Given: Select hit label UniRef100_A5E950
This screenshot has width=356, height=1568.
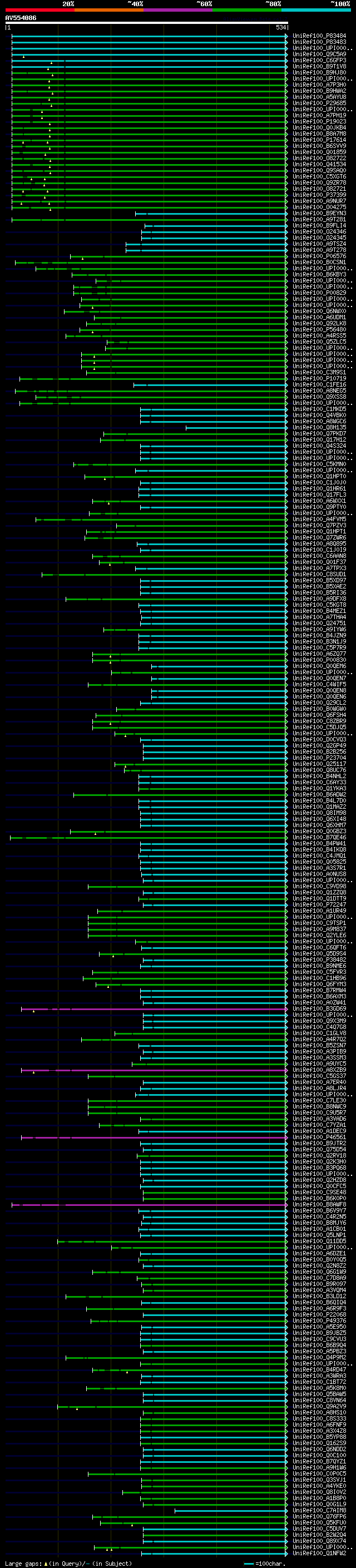Looking at the screenshot, I should click(319, 1327).
